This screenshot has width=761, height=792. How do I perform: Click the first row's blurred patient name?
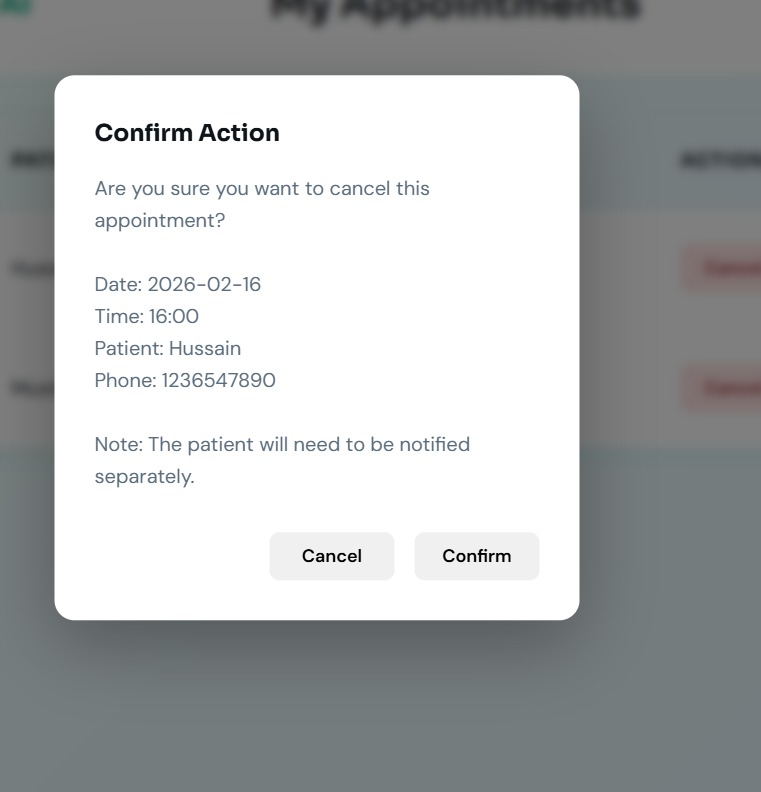tap(32, 268)
